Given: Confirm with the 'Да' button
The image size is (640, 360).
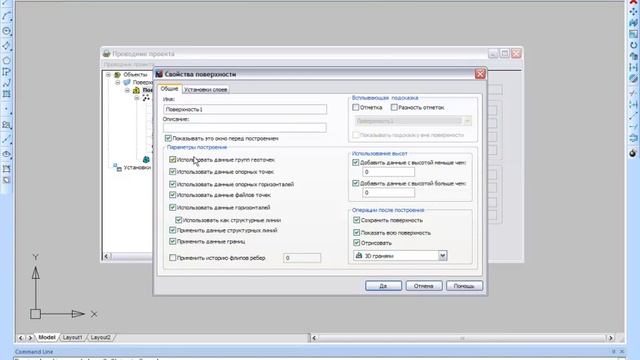Looking at the screenshot, I should [x=383, y=286].
